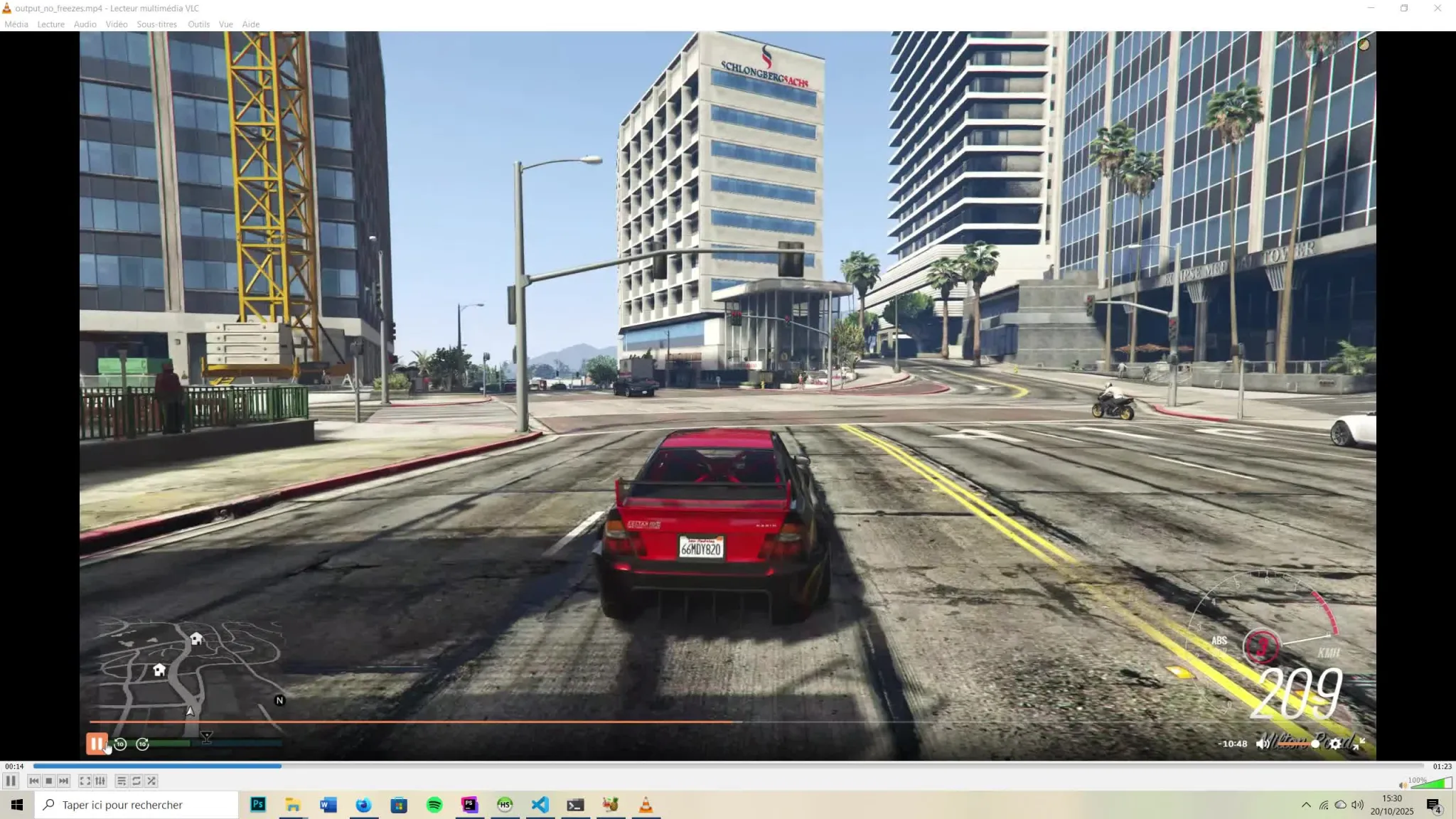The width and height of the screenshot is (1456, 819).
Task: Click the Windows taskbar search box
Action: (x=136, y=805)
